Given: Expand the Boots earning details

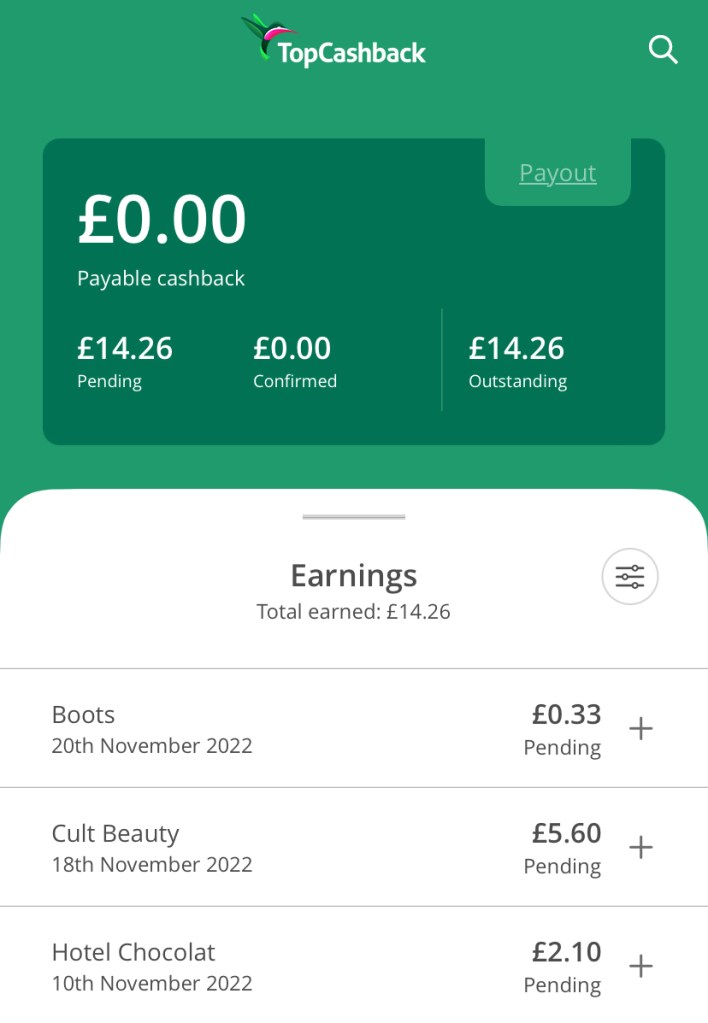Looking at the screenshot, I should pyautogui.click(x=641, y=728).
